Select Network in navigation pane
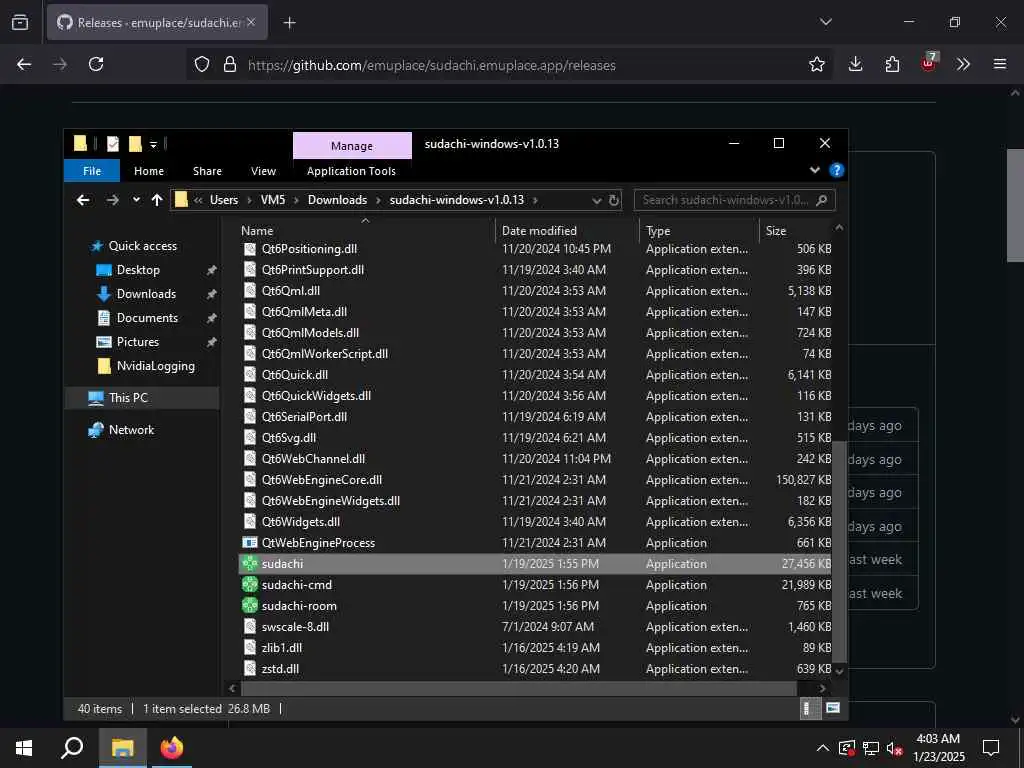Viewport: 1024px width, 768px height. (x=131, y=430)
